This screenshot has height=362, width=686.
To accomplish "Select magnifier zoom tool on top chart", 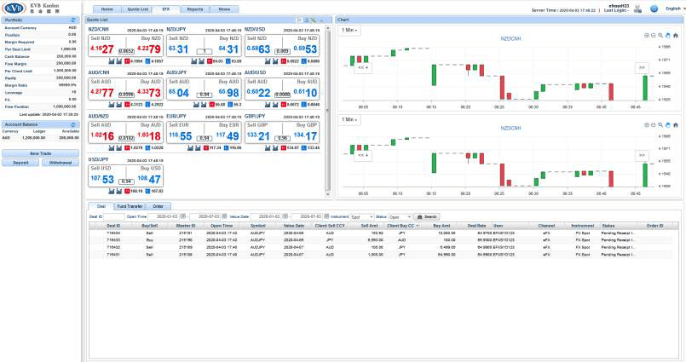I will click(x=661, y=35).
